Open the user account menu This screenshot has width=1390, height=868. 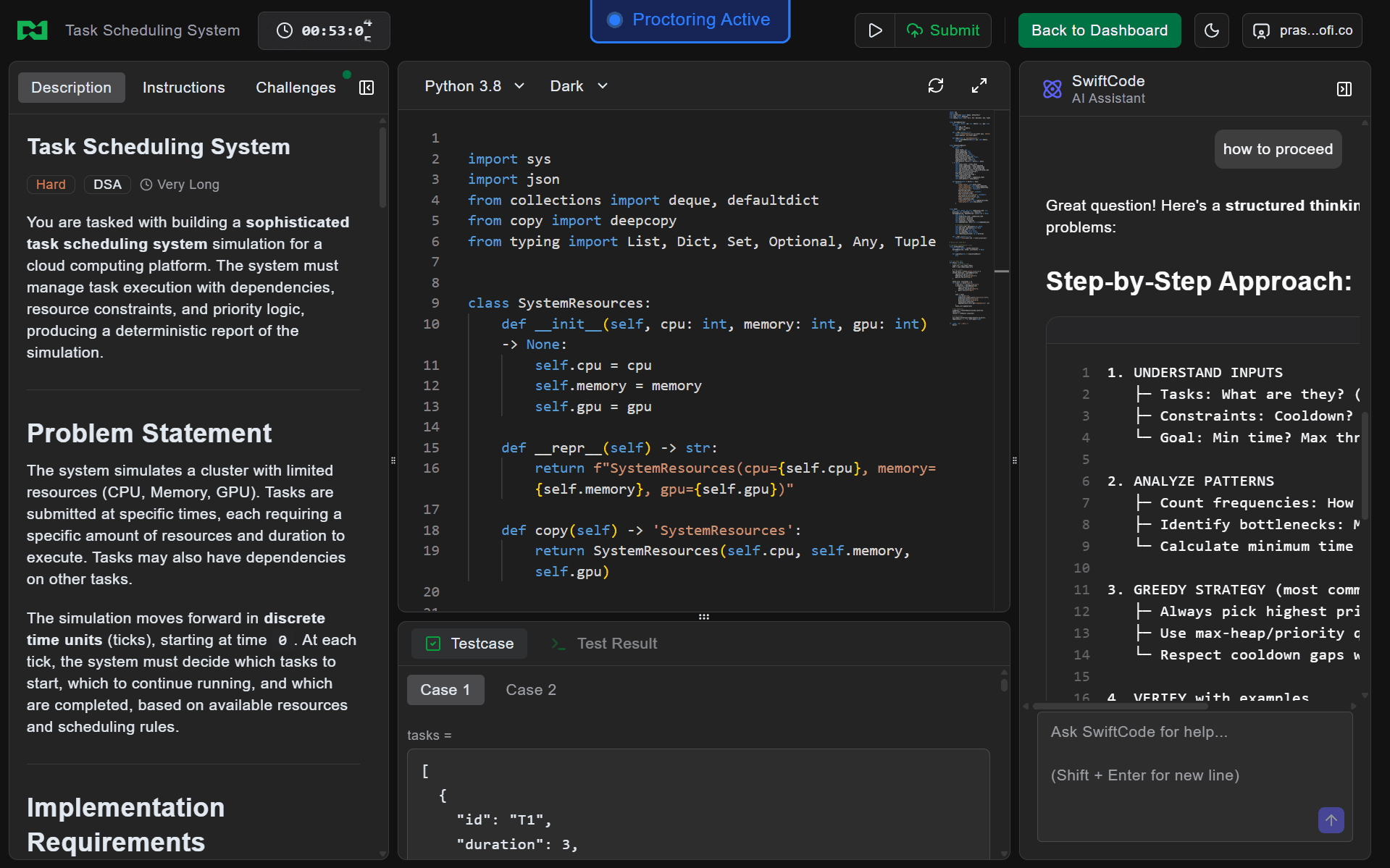click(x=1302, y=30)
